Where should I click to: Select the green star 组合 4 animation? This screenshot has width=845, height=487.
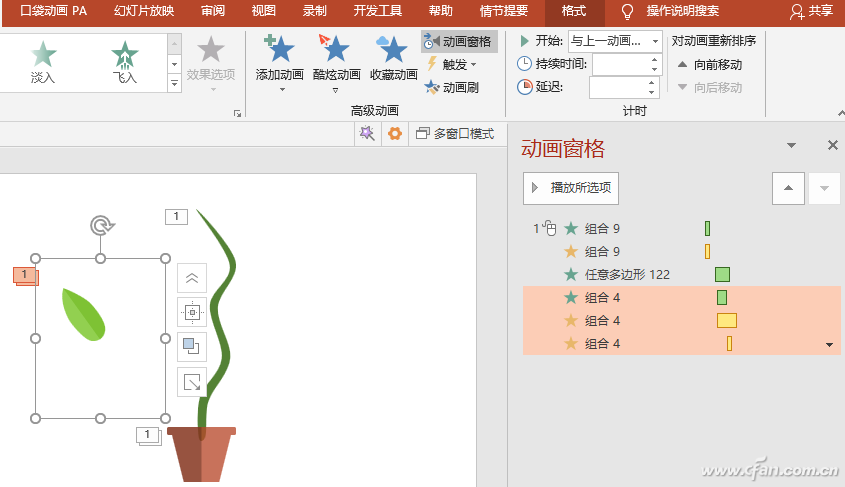coord(682,297)
